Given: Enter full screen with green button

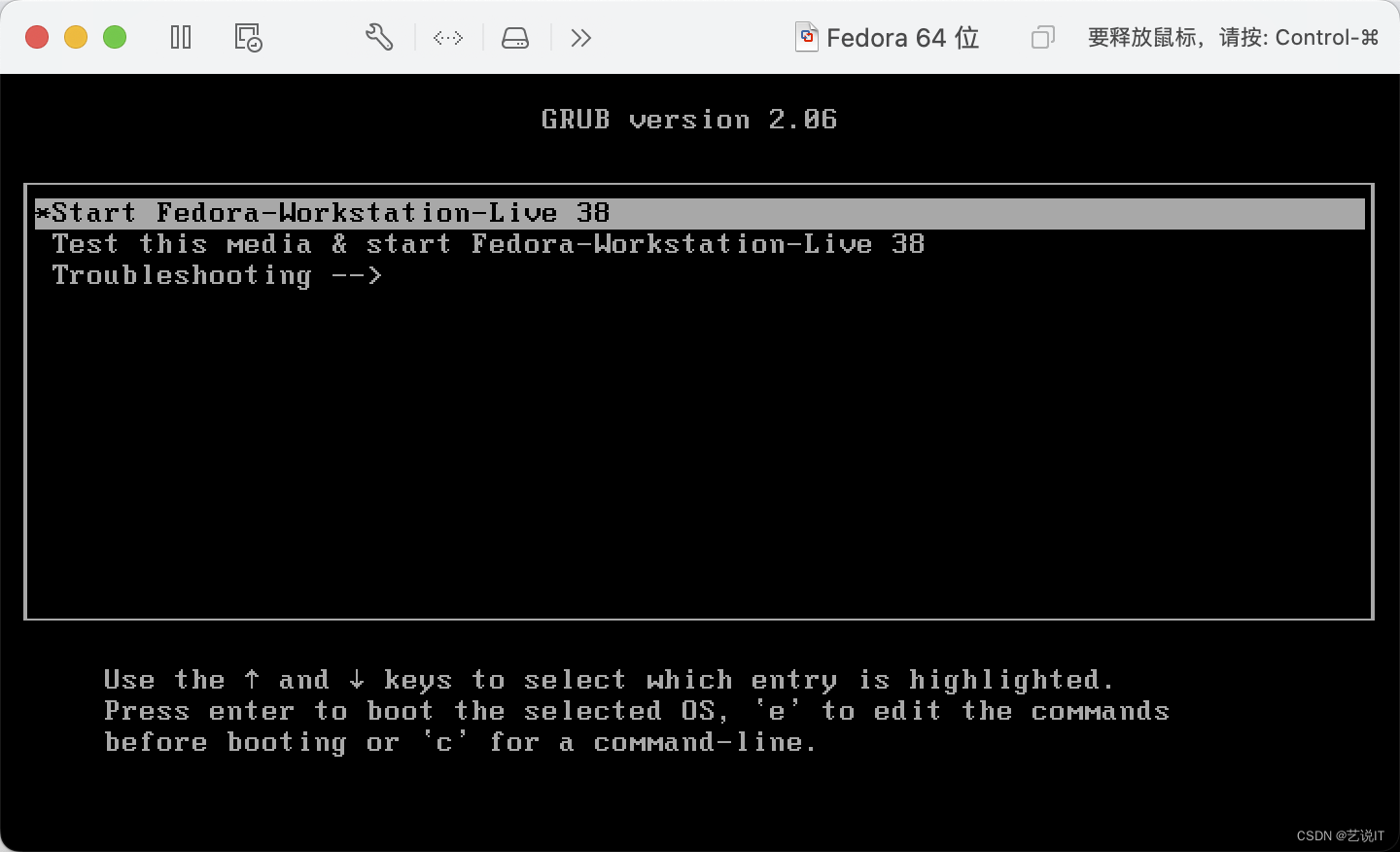Looking at the screenshot, I should 115,38.
